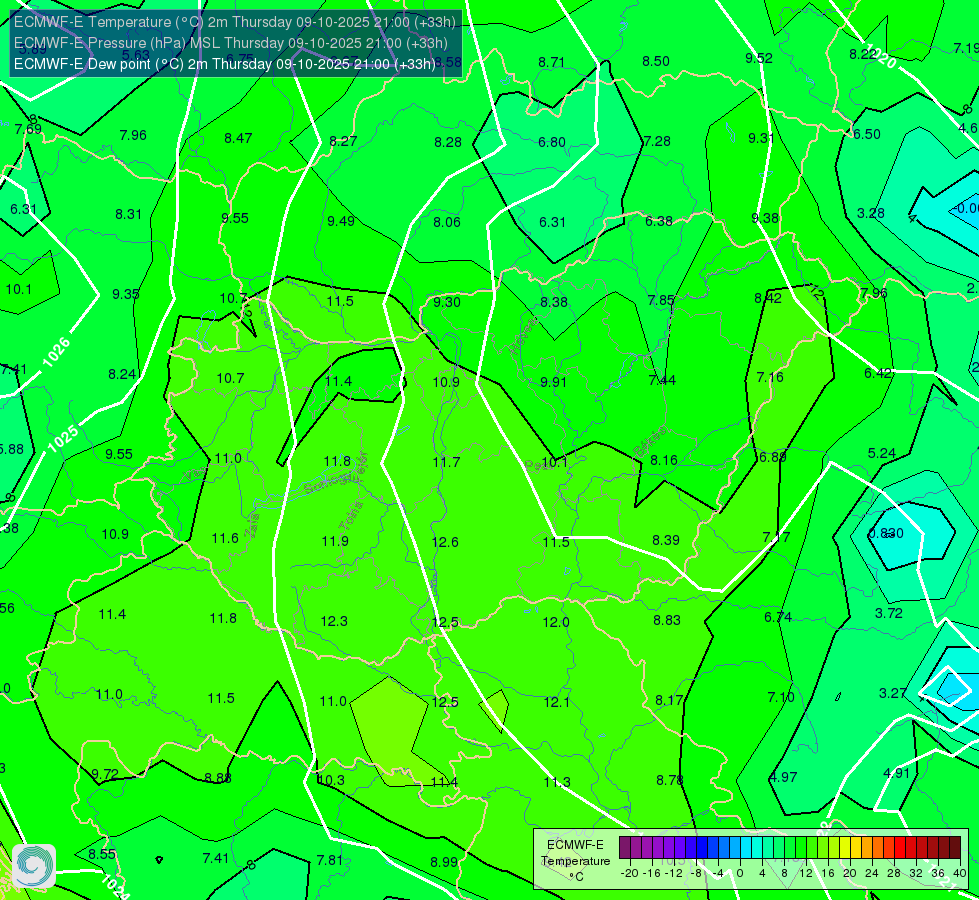Select the ECMWF-E Temperature 2m layer label

(235, 22)
